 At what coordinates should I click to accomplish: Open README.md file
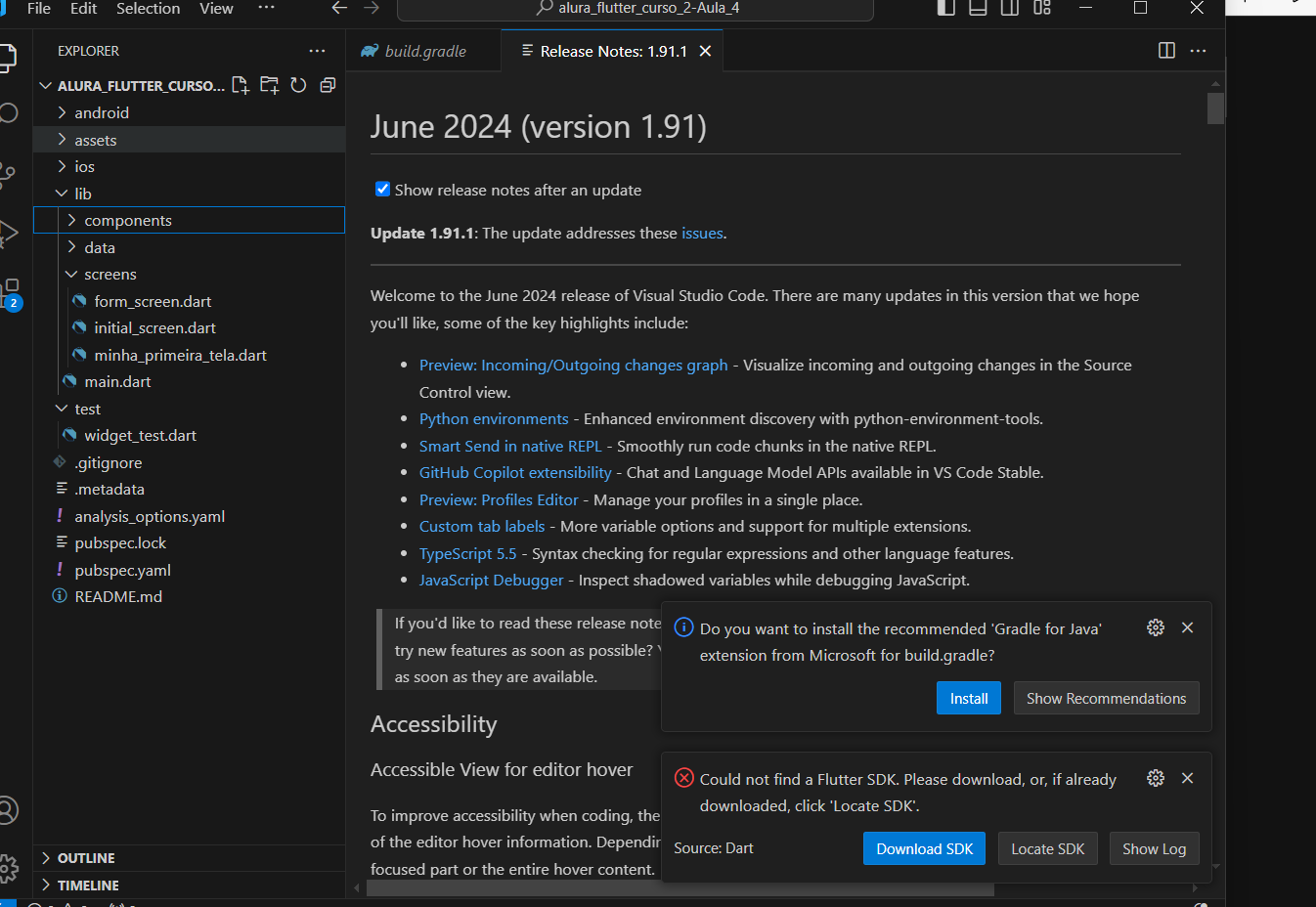(189, 596)
